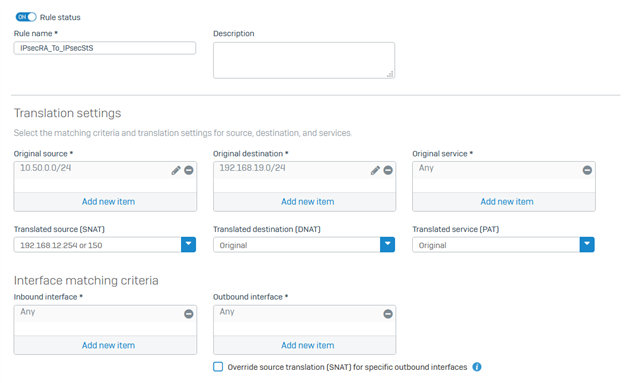Add new item to Original service
Screen dimensions: 640x383
pyautogui.click(x=507, y=202)
